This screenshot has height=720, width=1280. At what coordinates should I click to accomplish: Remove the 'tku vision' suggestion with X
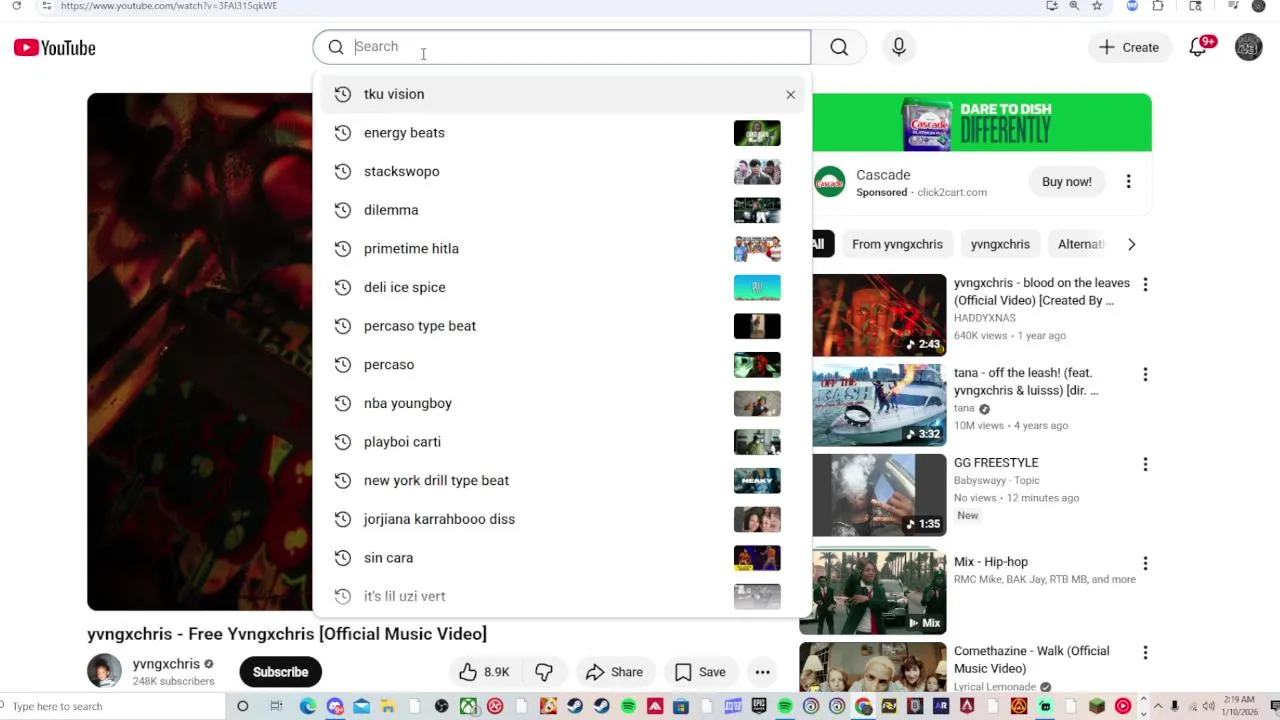[x=790, y=94]
